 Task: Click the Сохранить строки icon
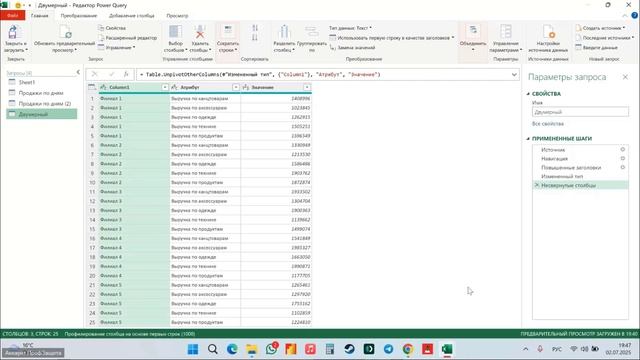[228, 32]
